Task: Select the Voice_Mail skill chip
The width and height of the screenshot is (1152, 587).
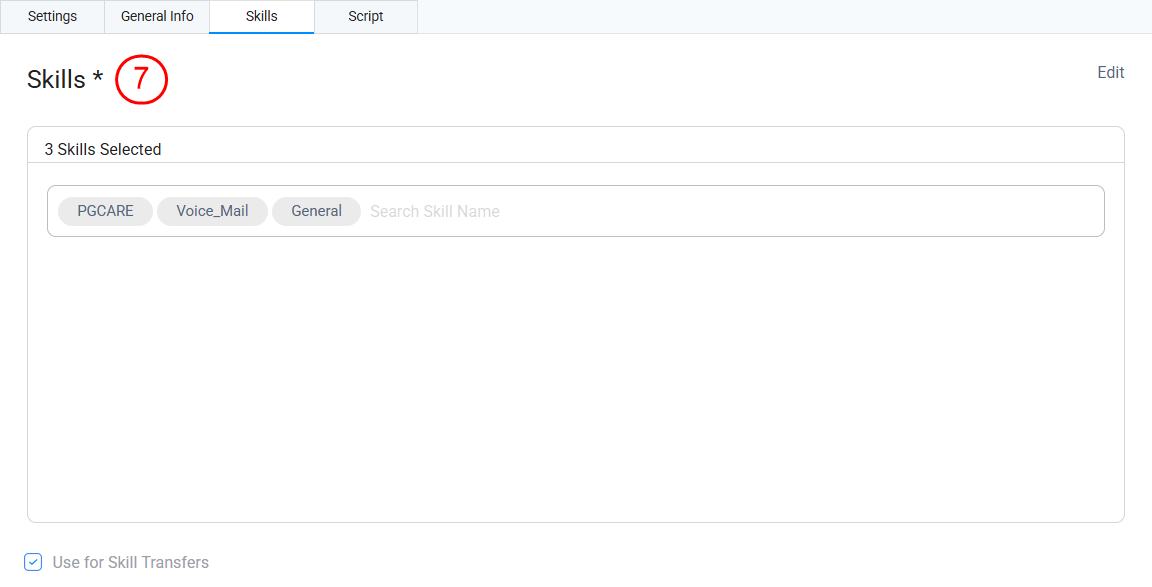Action: click(x=212, y=211)
